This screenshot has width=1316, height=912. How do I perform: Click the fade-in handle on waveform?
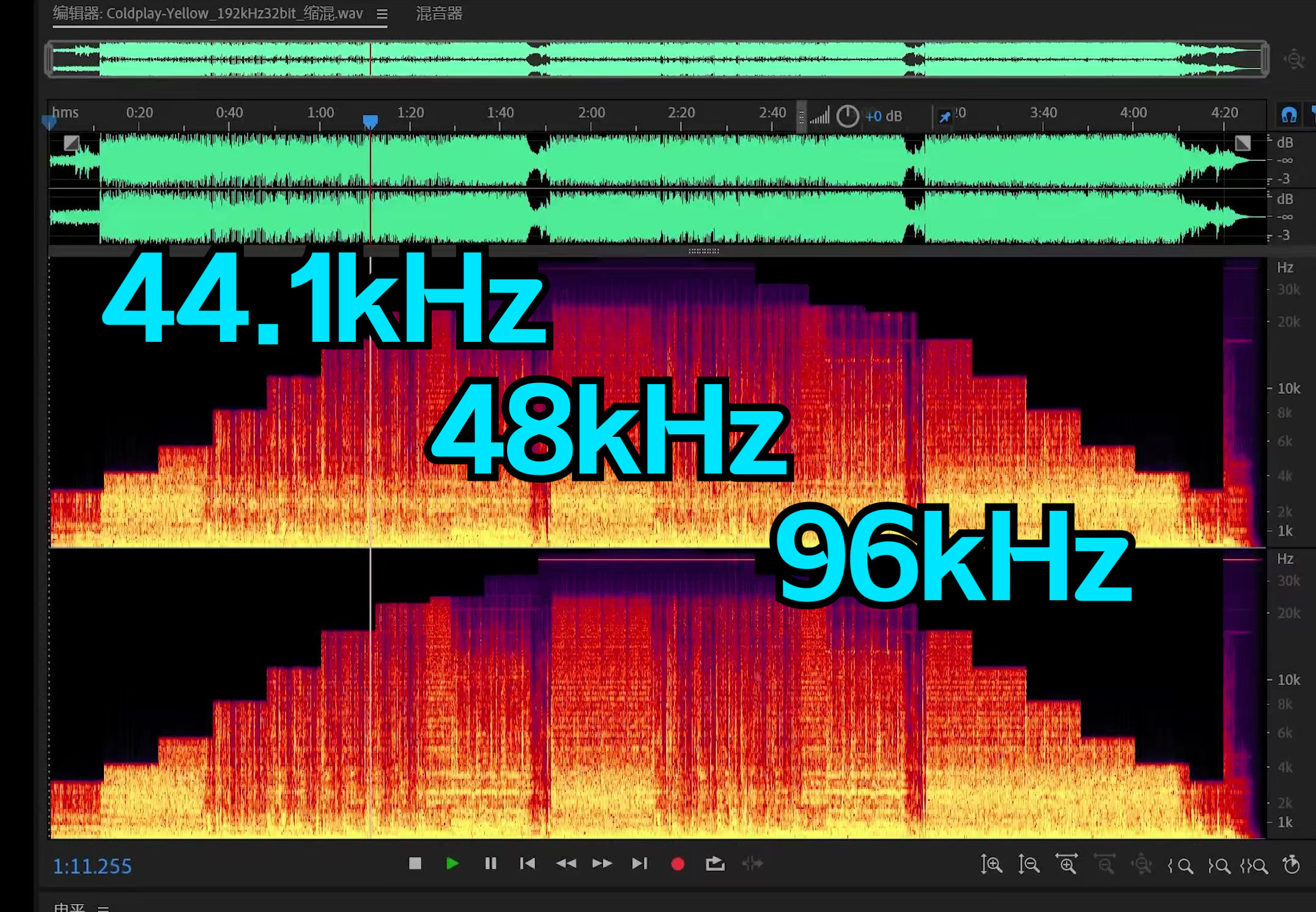point(72,143)
